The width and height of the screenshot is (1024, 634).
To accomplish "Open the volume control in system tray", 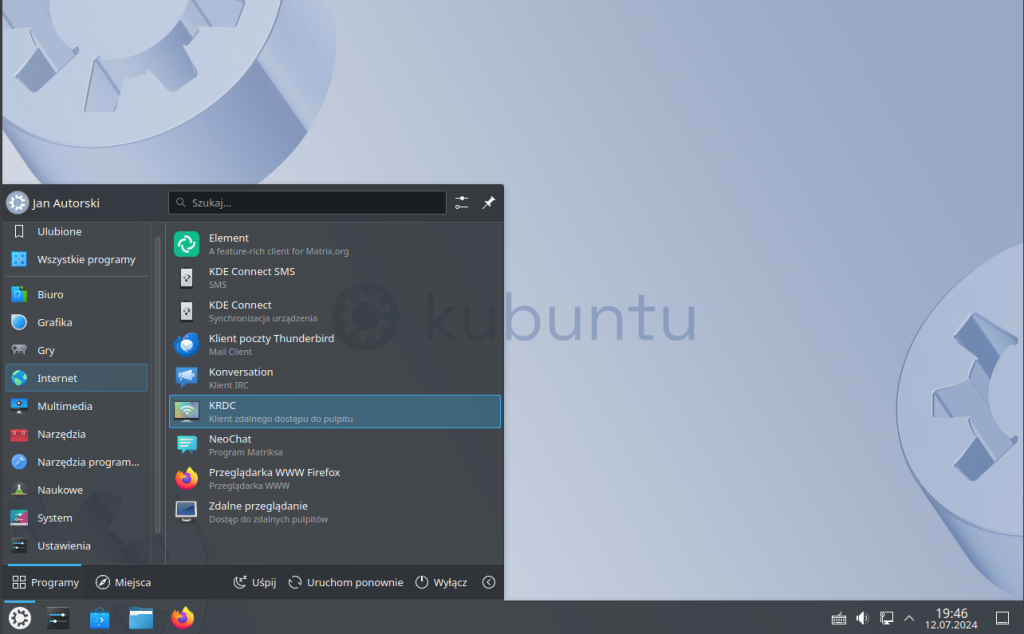I will (862, 619).
